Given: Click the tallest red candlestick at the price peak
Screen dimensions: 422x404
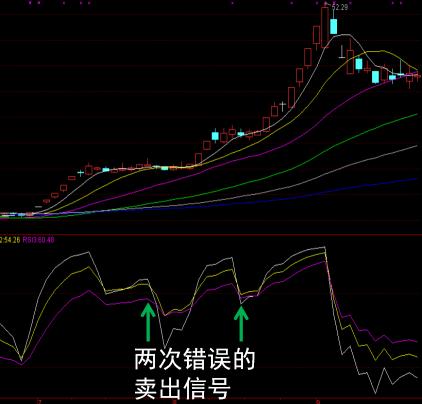Looking at the screenshot, I should (x=325, y=27).
